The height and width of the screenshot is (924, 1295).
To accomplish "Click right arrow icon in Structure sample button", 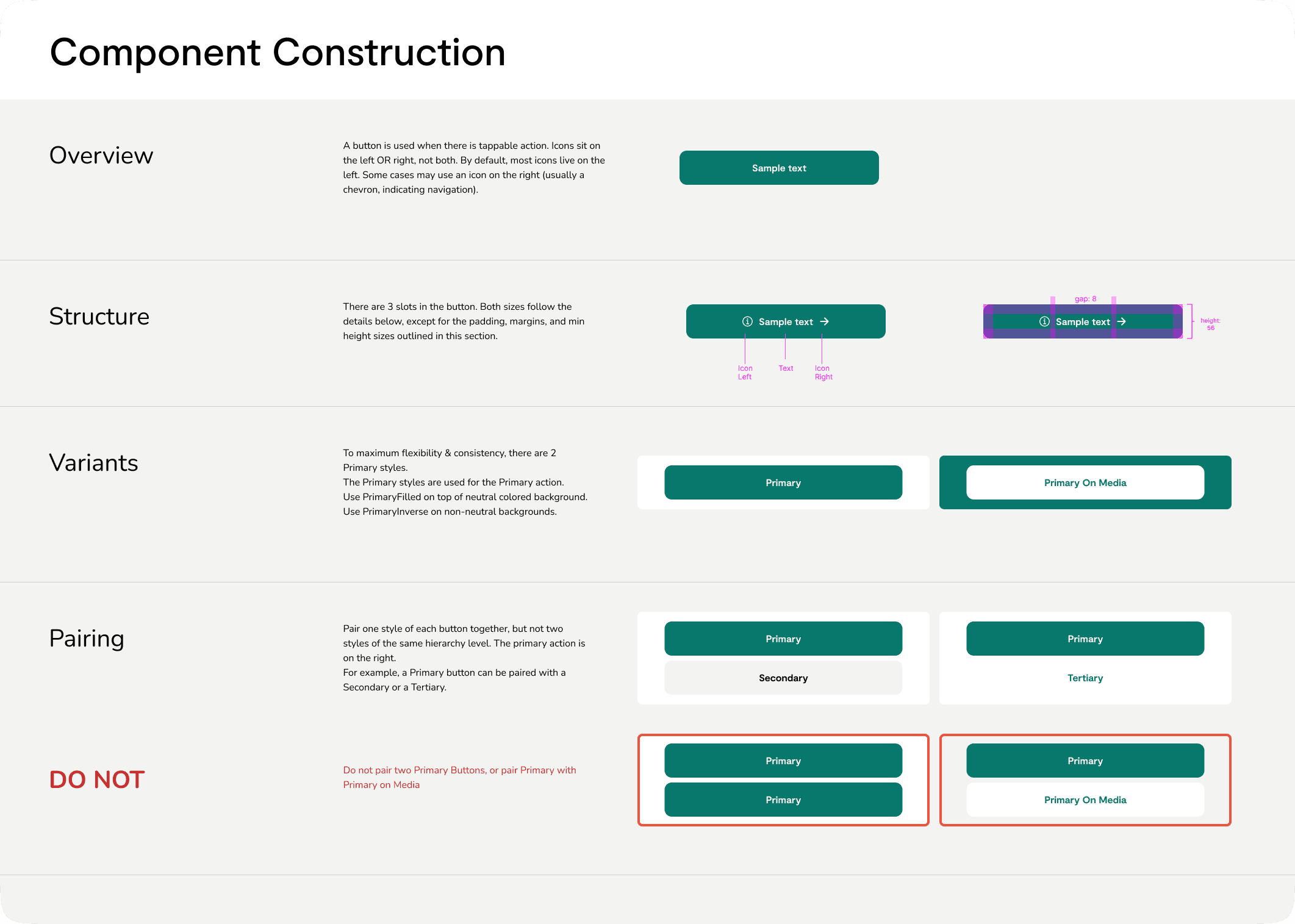I will [824, 321].
